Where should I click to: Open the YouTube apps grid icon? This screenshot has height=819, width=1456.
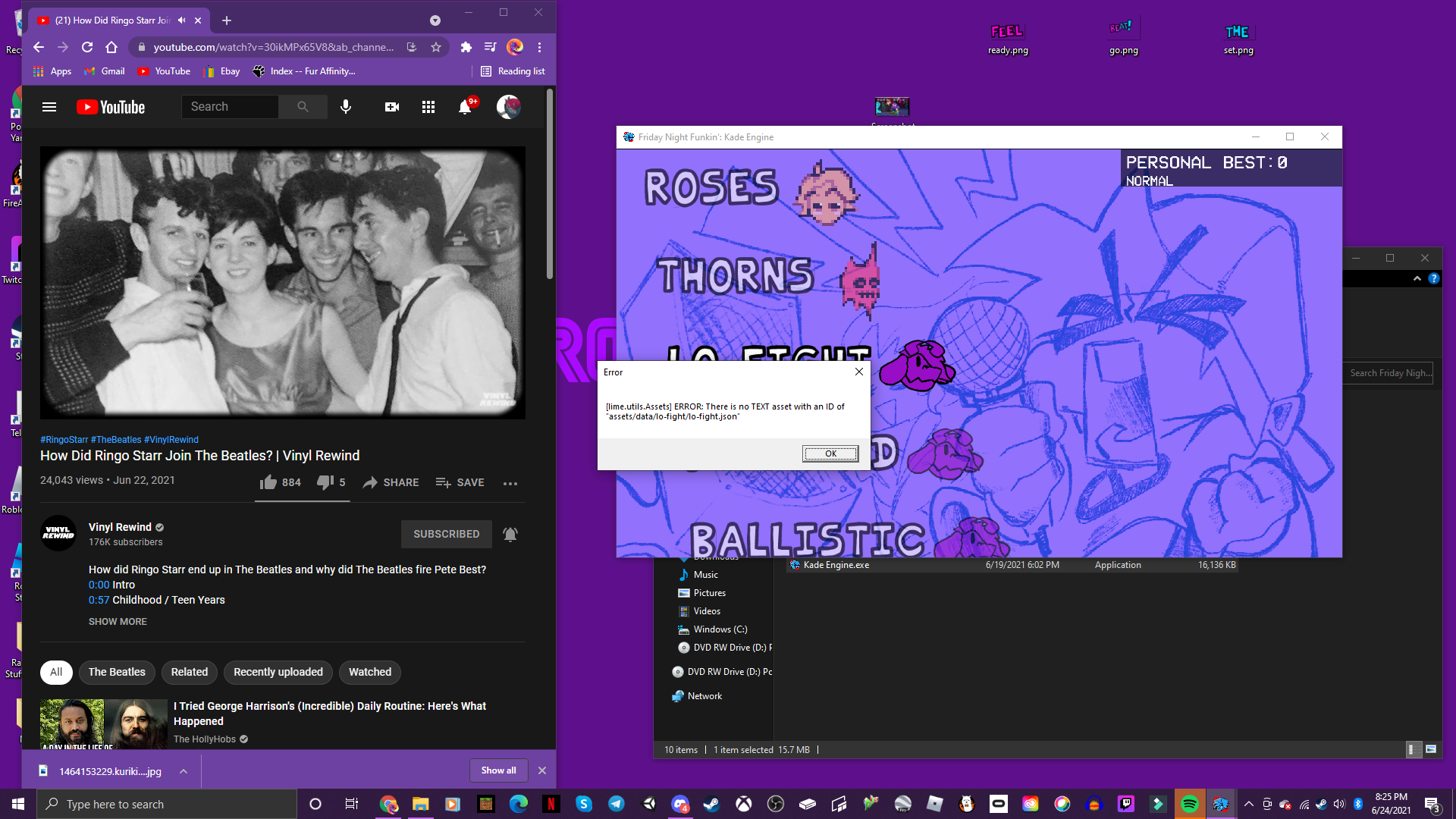click(x=428, y=107)
